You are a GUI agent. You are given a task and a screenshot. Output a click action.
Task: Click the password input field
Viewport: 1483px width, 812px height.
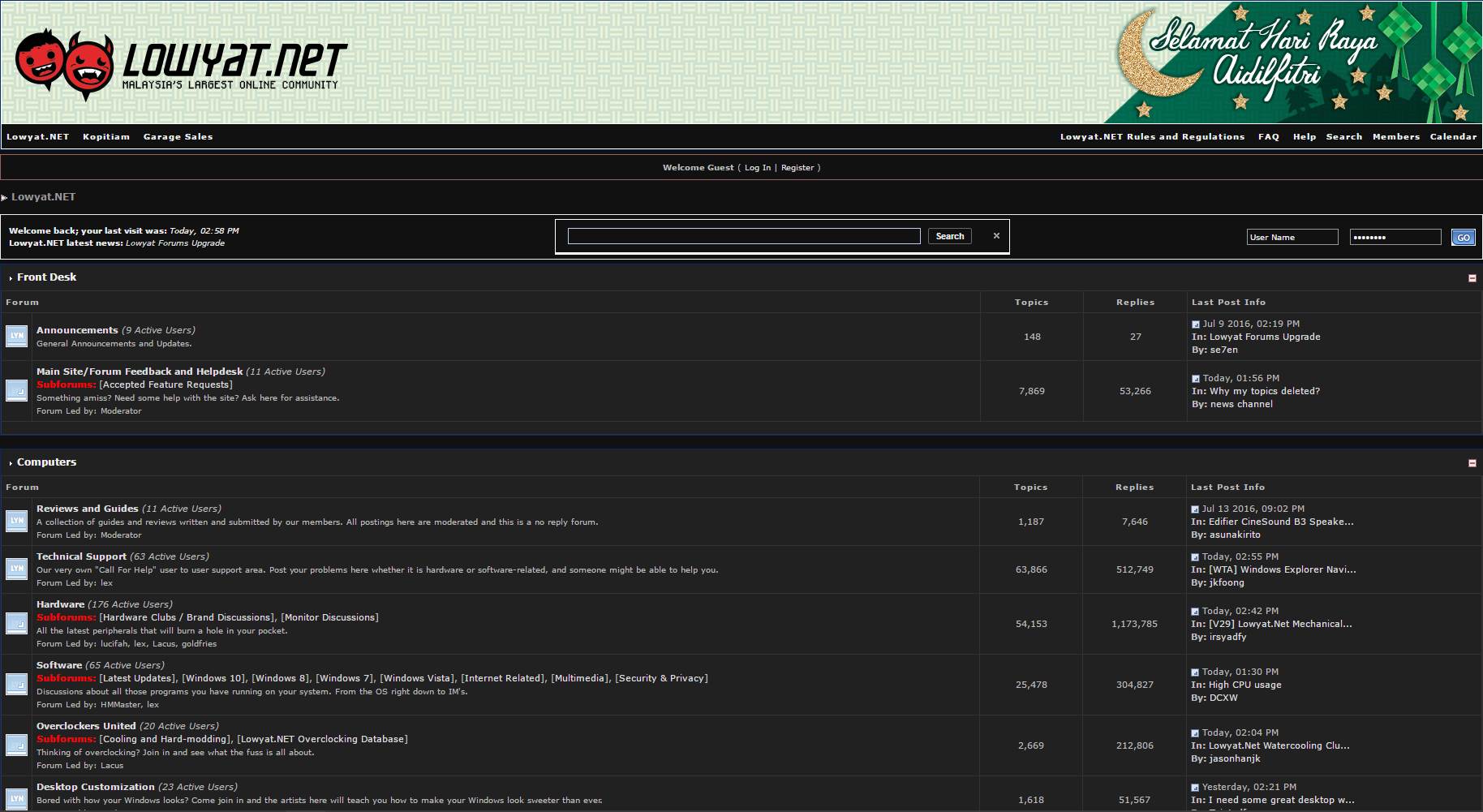tap(1395, 237)
